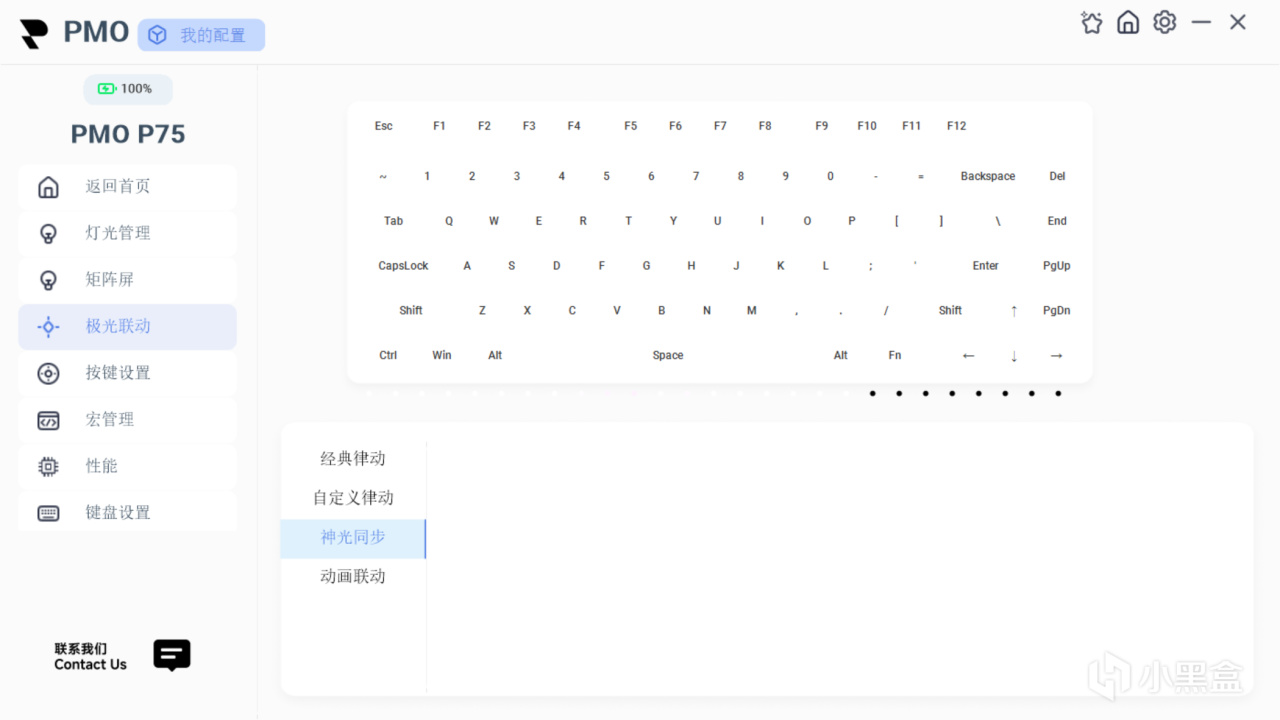Select the equals = key
Viewport: 1280px width, 720px height.
920,176
